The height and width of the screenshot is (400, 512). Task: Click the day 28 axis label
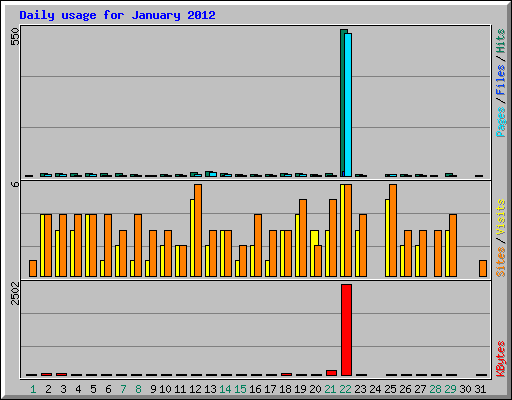[x=435, y=389]
